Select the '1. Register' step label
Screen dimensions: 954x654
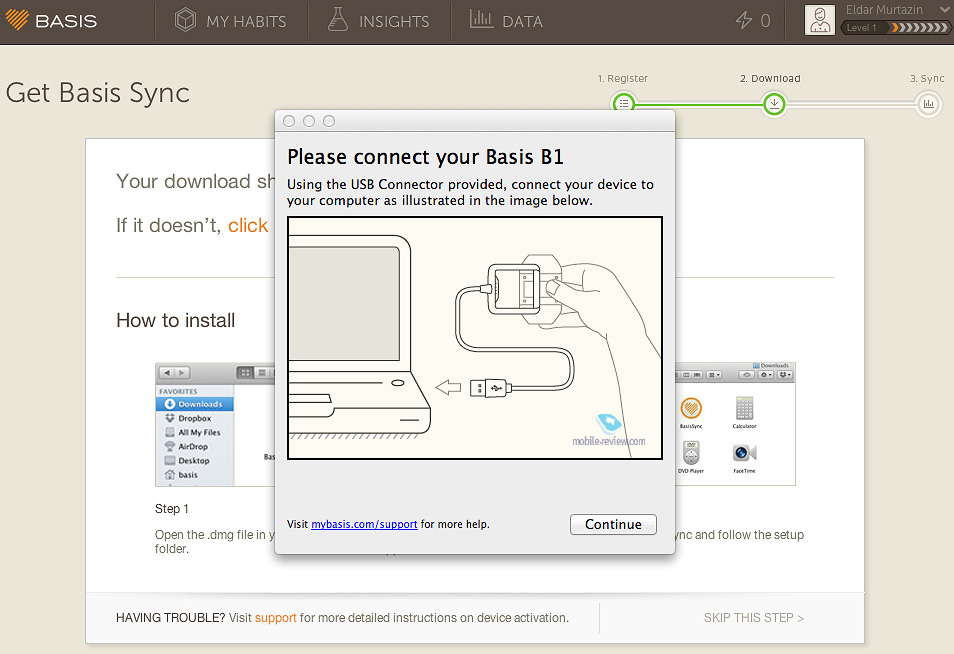tap(622, 78)
